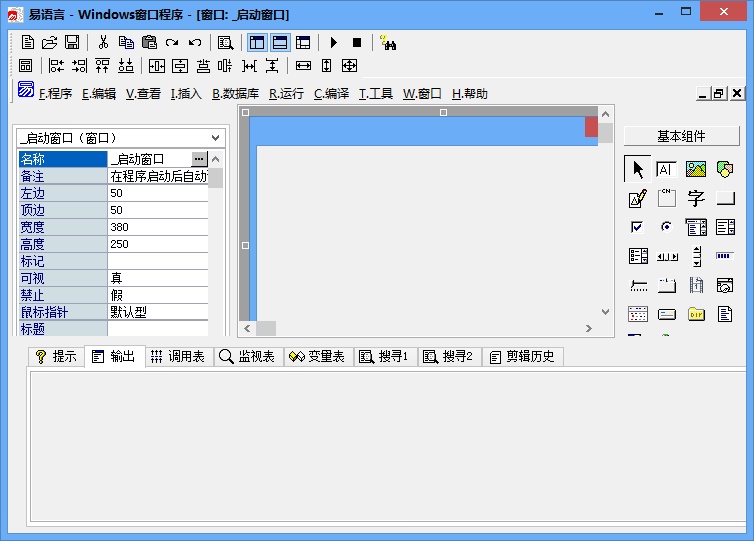Viewport: 754px width, 541px height.
Task: Edit the 宽度 value 380
Action: 158,227
